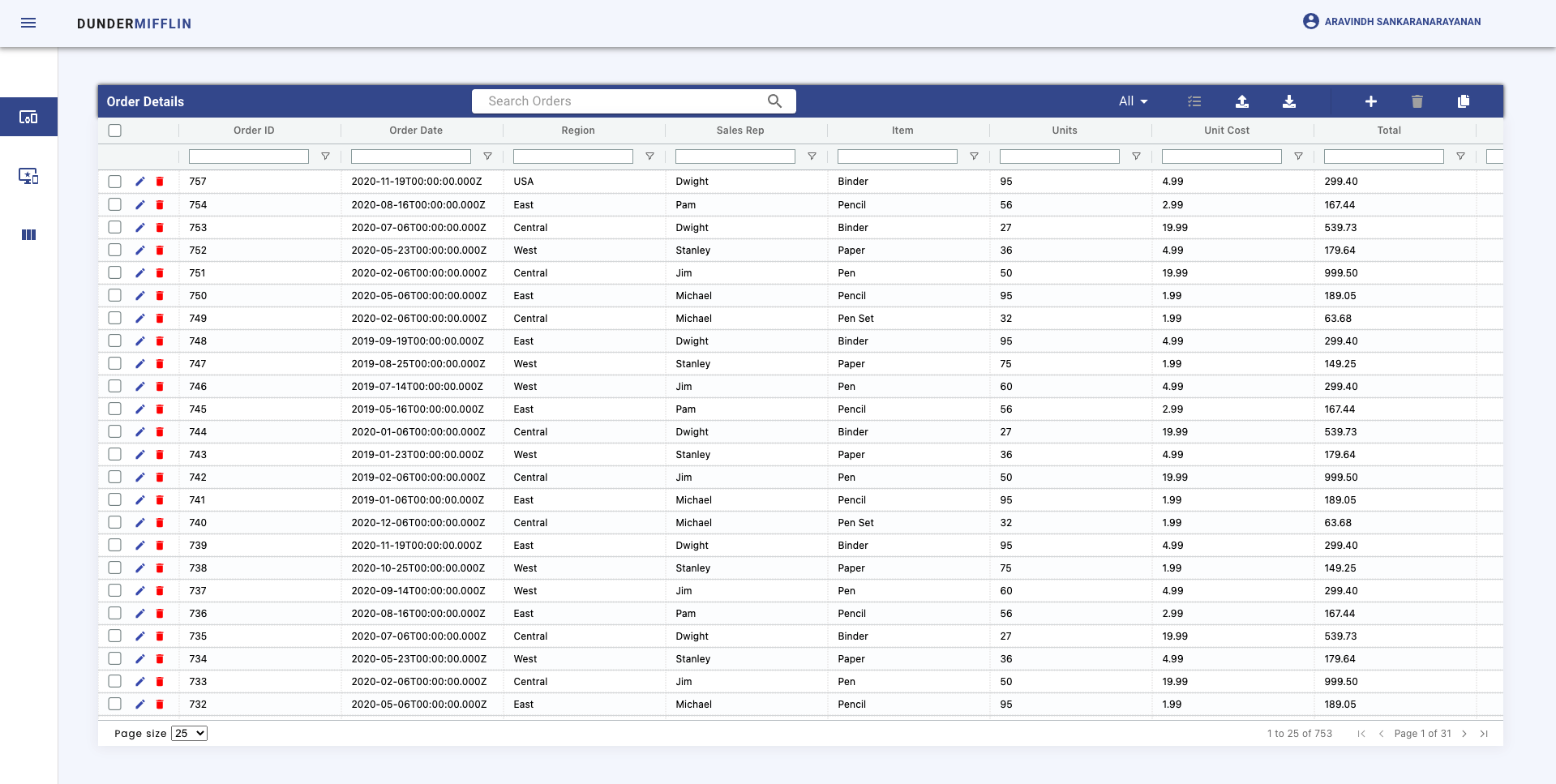Sort by the Total column header
This screenshot has width=1556, height=784.
(x=1389, y=131)
